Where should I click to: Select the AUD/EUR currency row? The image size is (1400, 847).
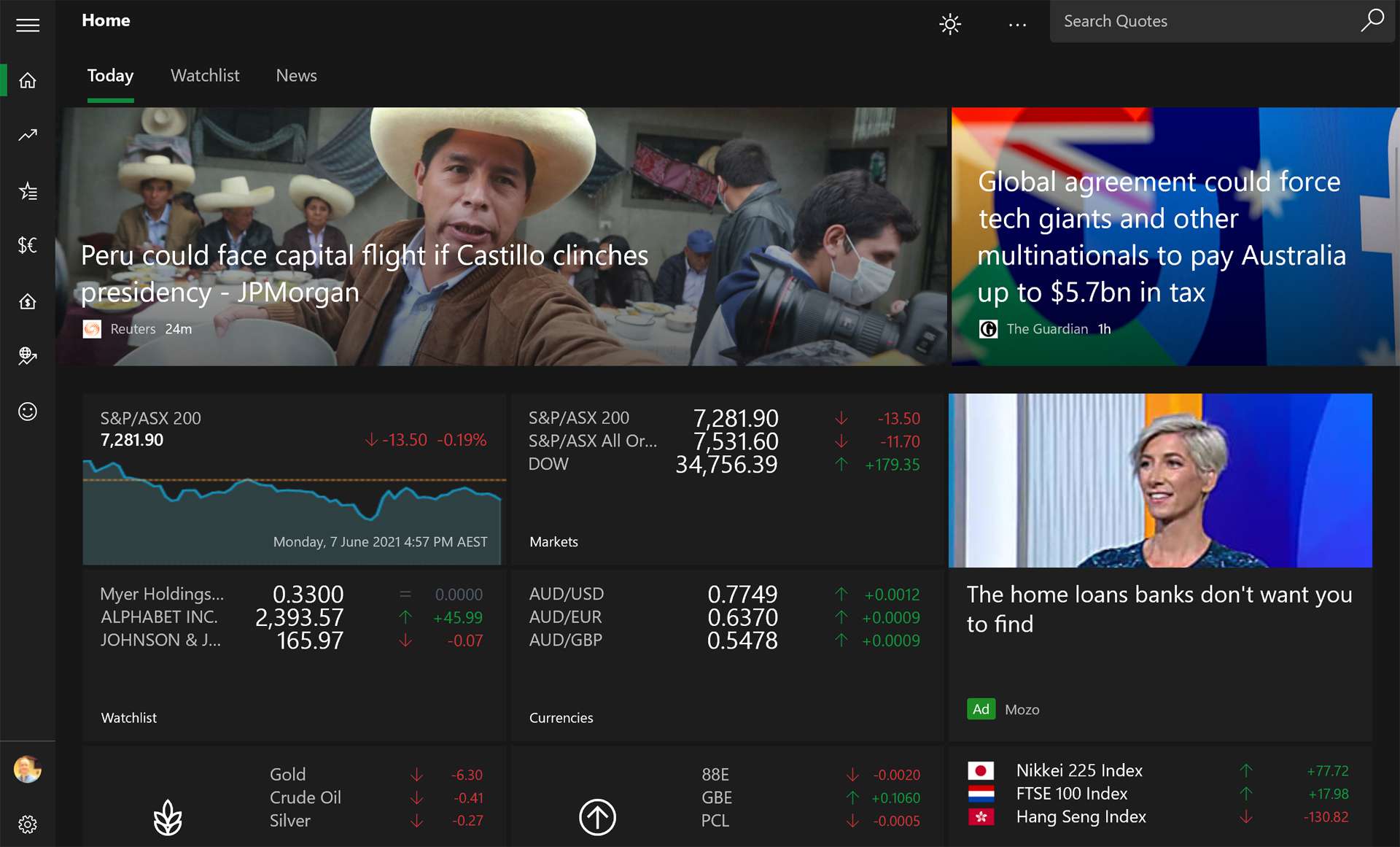coord(724,617)
